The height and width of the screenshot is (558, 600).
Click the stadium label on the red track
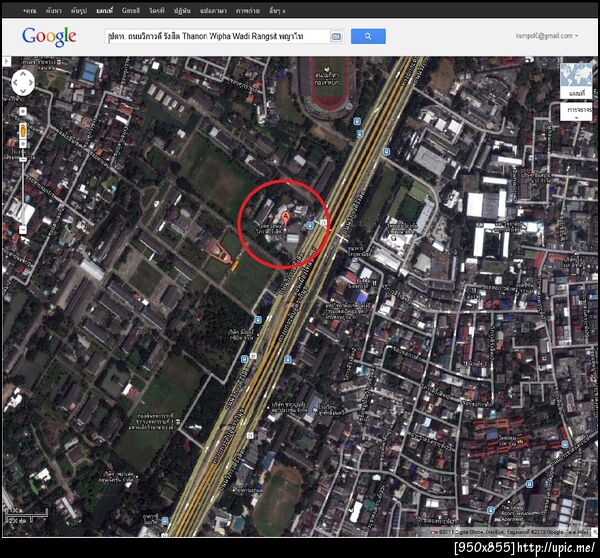tap(326, 78)
